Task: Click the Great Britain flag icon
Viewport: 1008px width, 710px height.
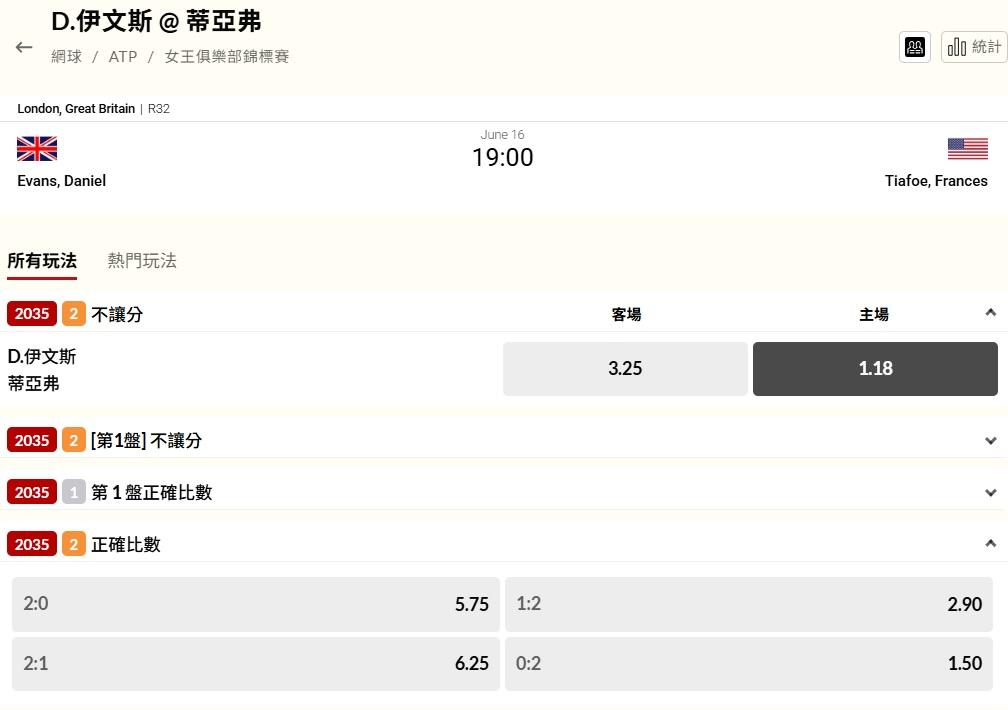Action: (37, 149)
